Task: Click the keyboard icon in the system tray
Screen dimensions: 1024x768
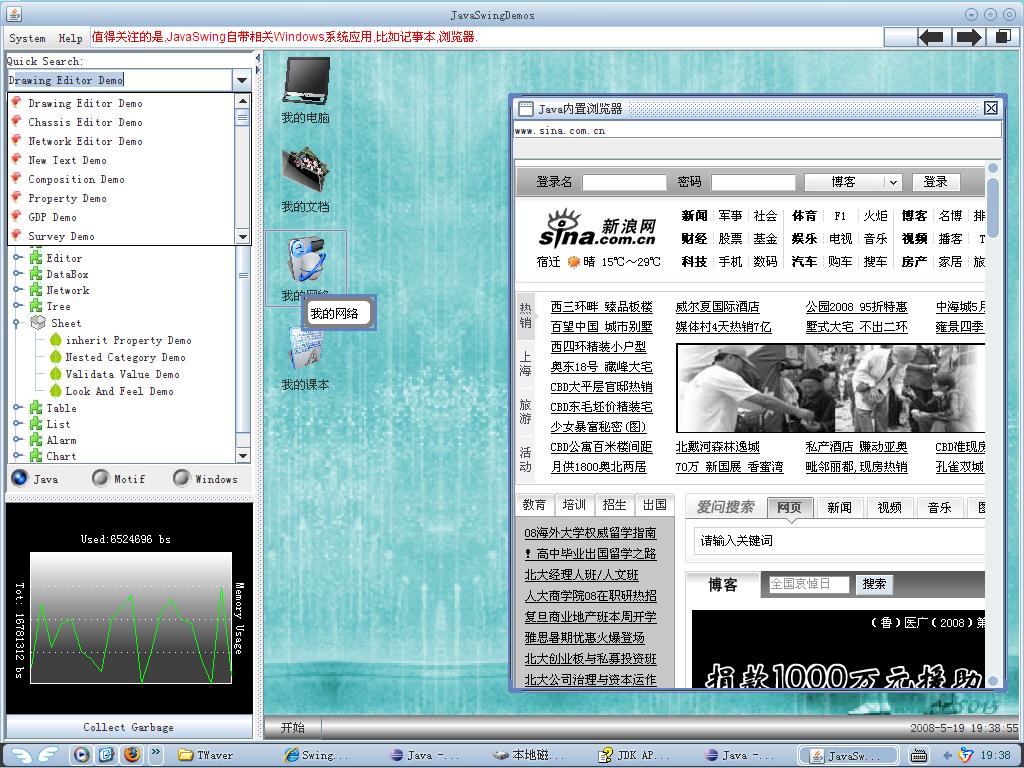Action: point(918,755)
